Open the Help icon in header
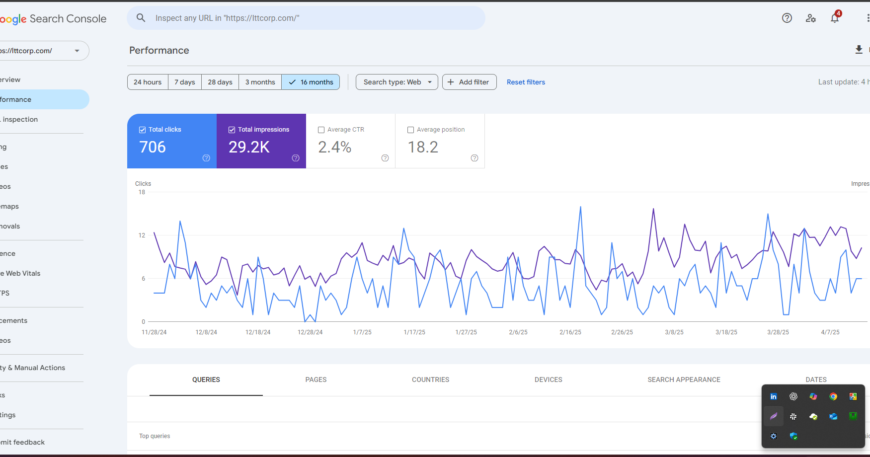 [787, 18]
